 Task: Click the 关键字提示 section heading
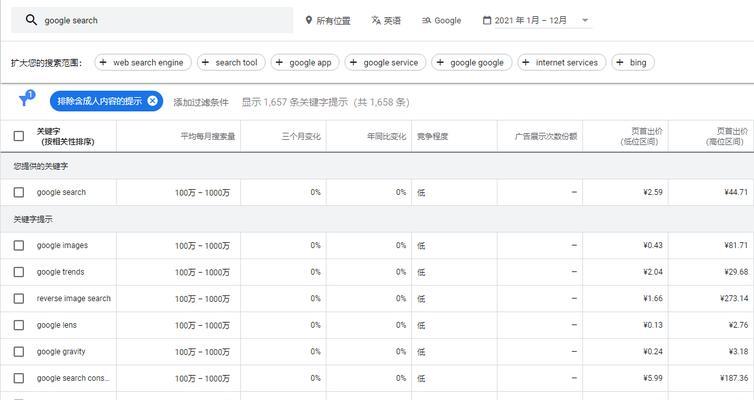pyautogui.click(x=33, y=219)
